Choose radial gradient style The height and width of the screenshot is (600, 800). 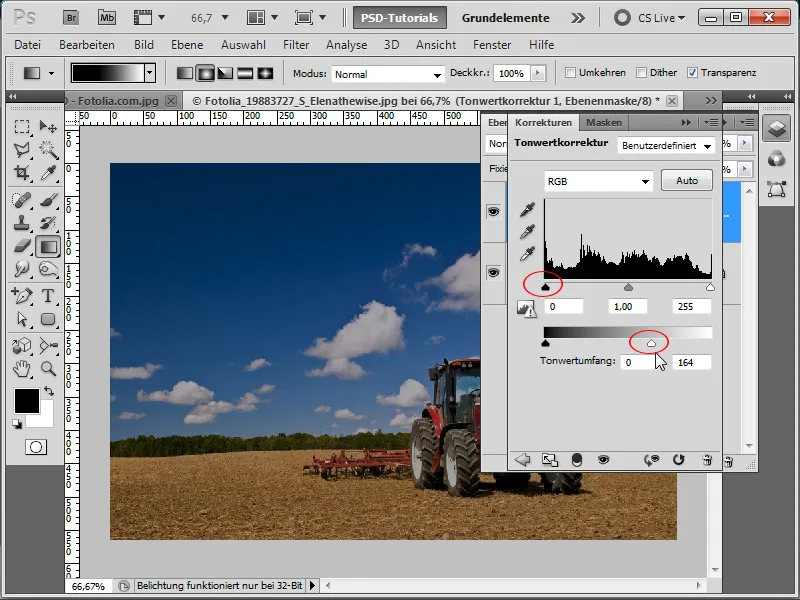205,73
